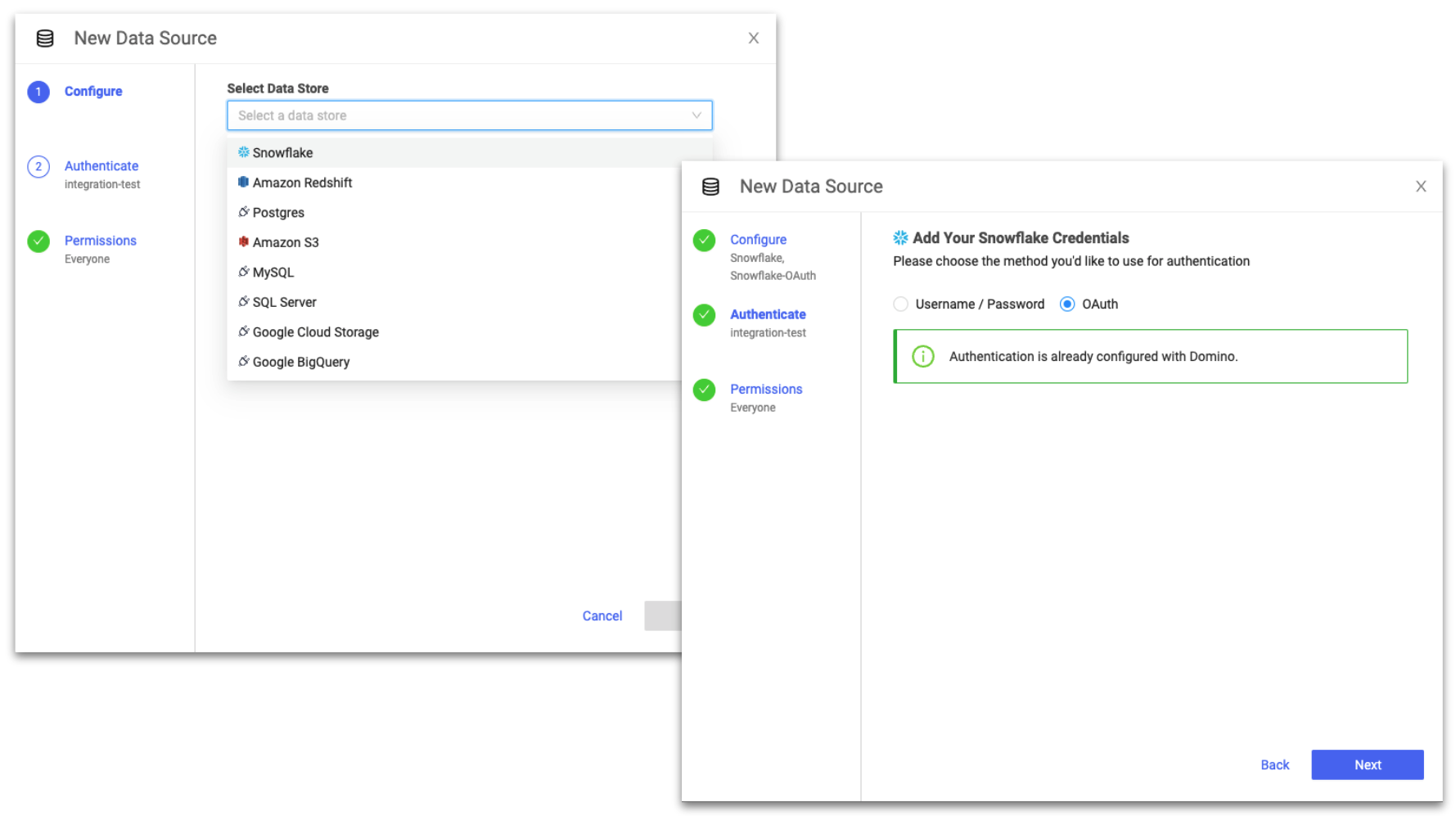Click the green Configure checkmark in right dialog
The height and width of the screenshot is (816, 1456).
click(x=704, y=241)
